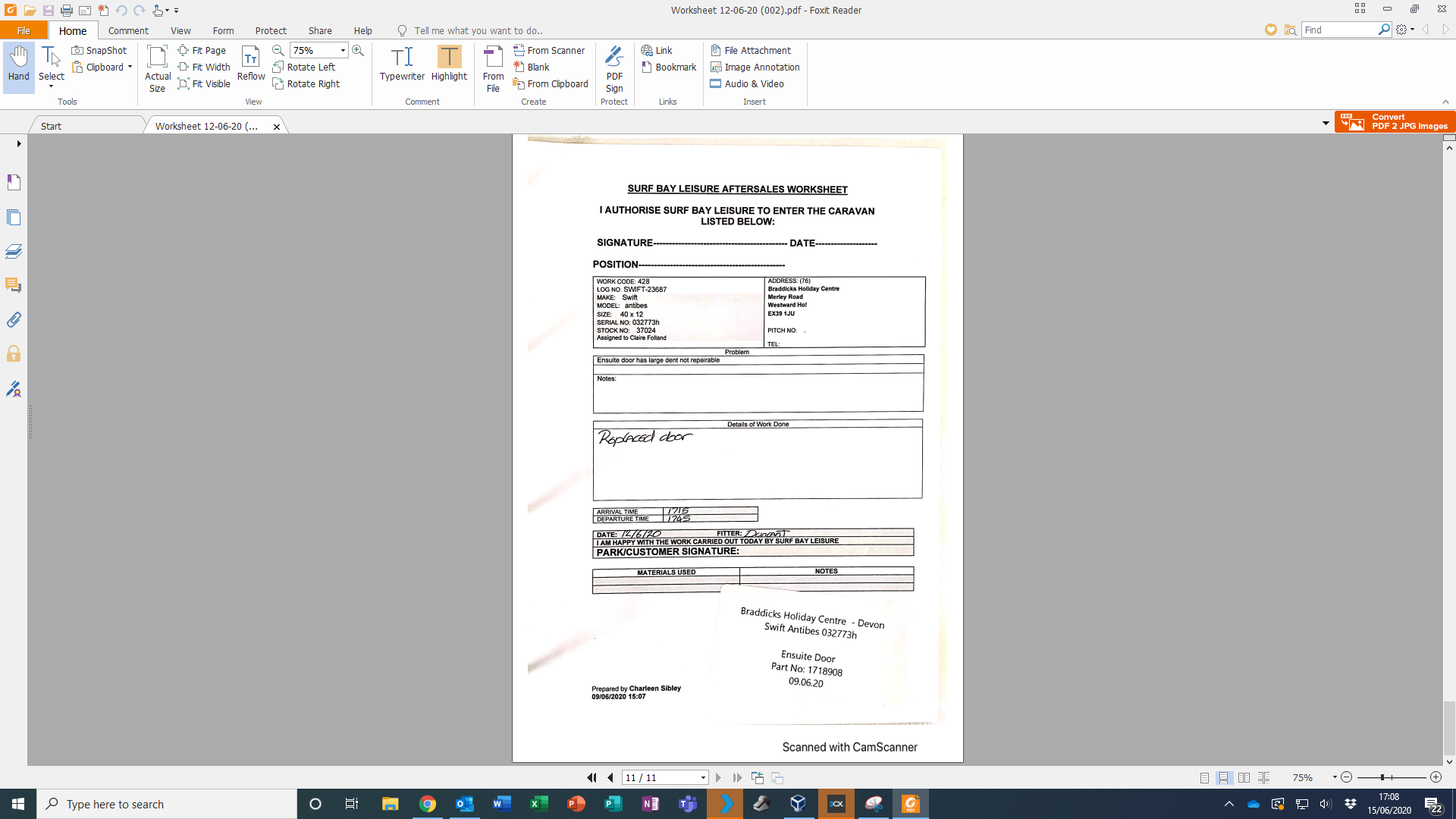Open Attachments panel paperclip icon
Image resolution: width=1456 pixels, height=819 pixels.
click(x=14, y=320)
